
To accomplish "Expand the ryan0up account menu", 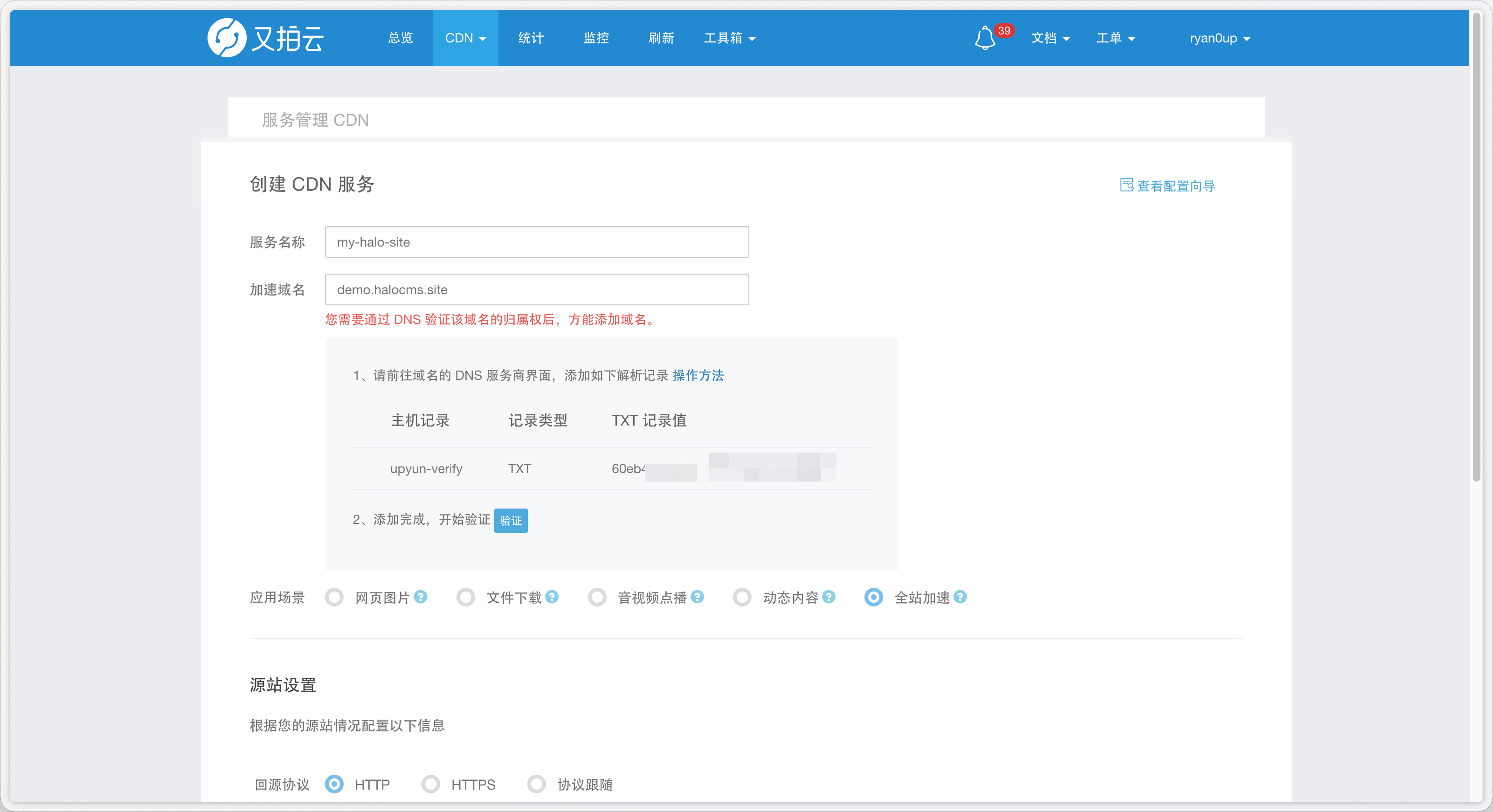I will pos(1219,38).
